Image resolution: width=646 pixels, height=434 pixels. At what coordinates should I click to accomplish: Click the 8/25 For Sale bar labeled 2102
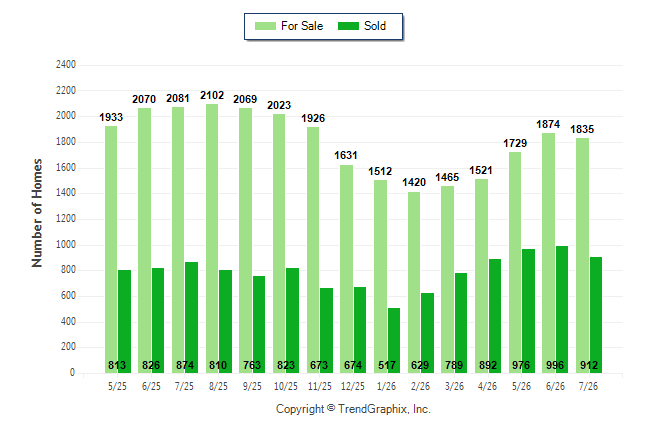(x=212, y=239)
